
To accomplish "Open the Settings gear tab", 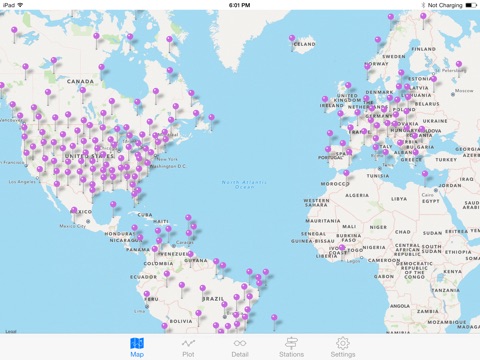I will [x=343, y=348].
